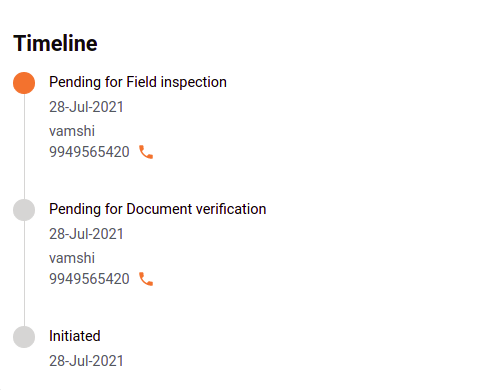Call vamshi from the Field inspection entry
491x390 pixels.
[146, 152]
